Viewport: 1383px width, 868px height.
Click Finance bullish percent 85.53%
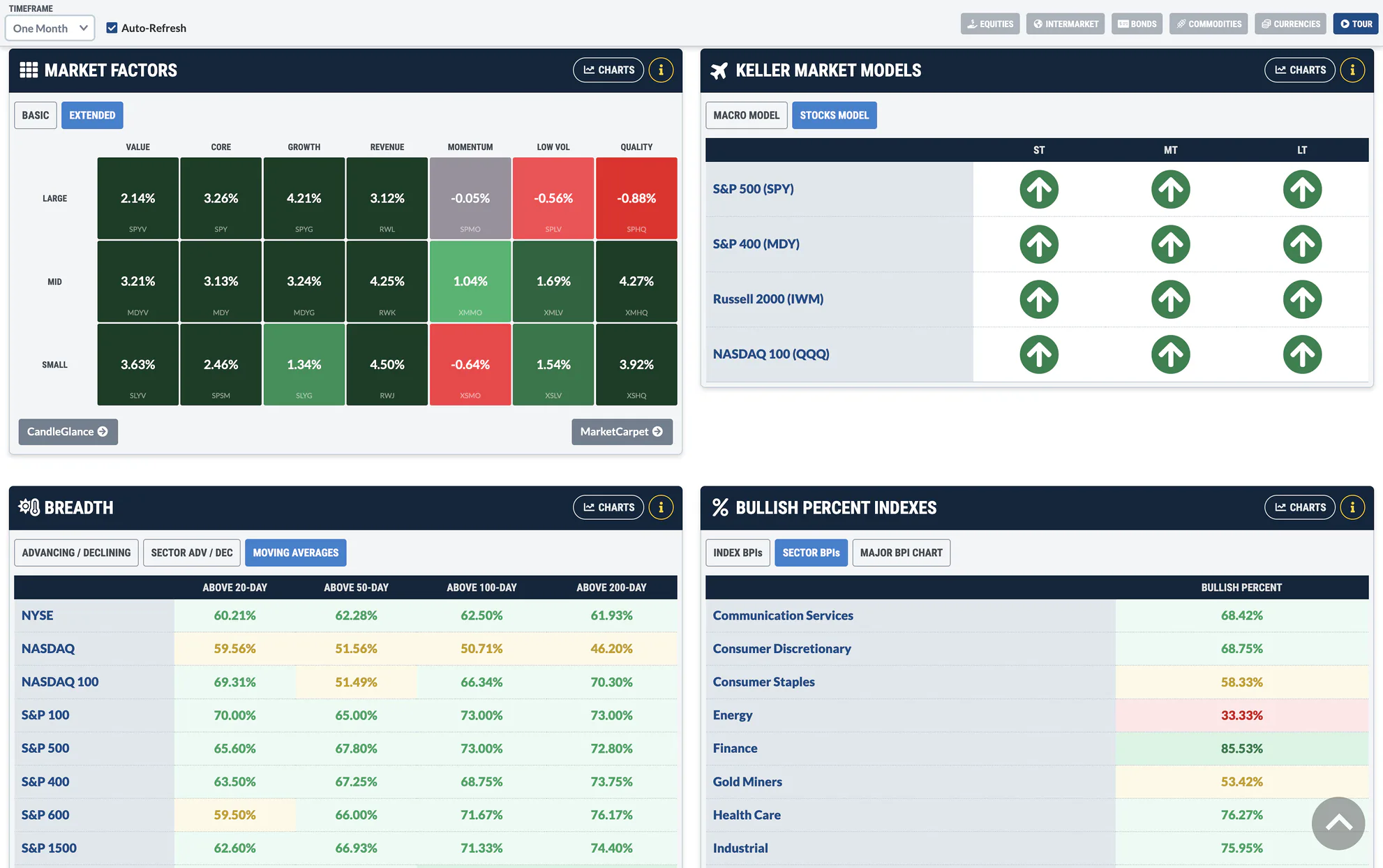pyautogui.click(x=1241, y=749)
